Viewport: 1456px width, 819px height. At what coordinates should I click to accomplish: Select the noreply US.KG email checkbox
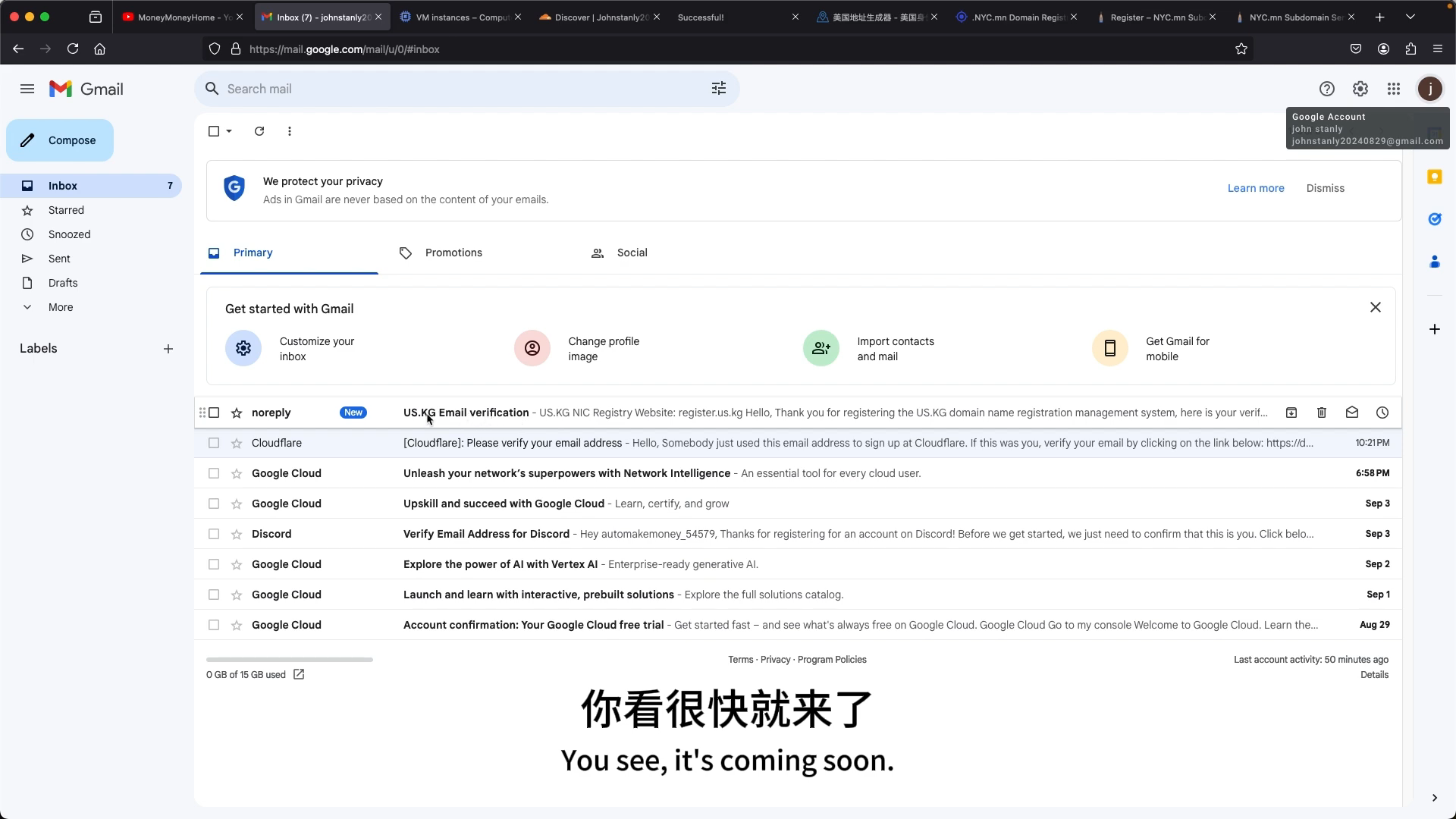click(214, 413)
